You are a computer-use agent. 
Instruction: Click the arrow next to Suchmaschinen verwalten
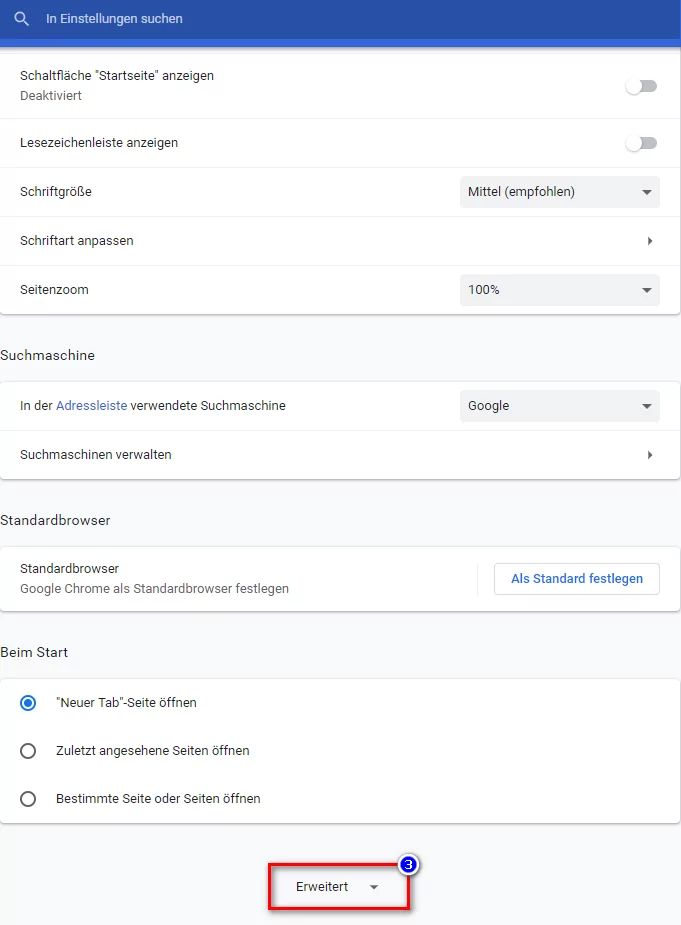[x=650, y=454]
